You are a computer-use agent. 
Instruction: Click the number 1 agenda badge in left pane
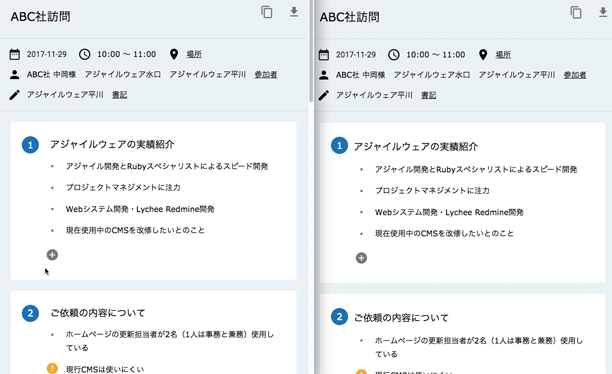(x=30, y=145)
